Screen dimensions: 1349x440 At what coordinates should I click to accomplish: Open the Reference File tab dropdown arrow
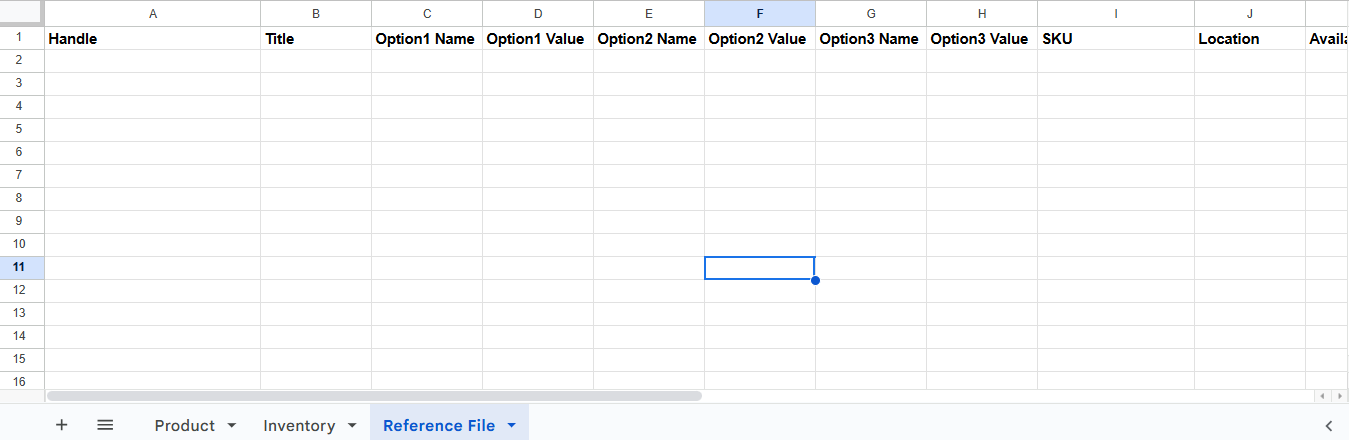click(512, 426)
